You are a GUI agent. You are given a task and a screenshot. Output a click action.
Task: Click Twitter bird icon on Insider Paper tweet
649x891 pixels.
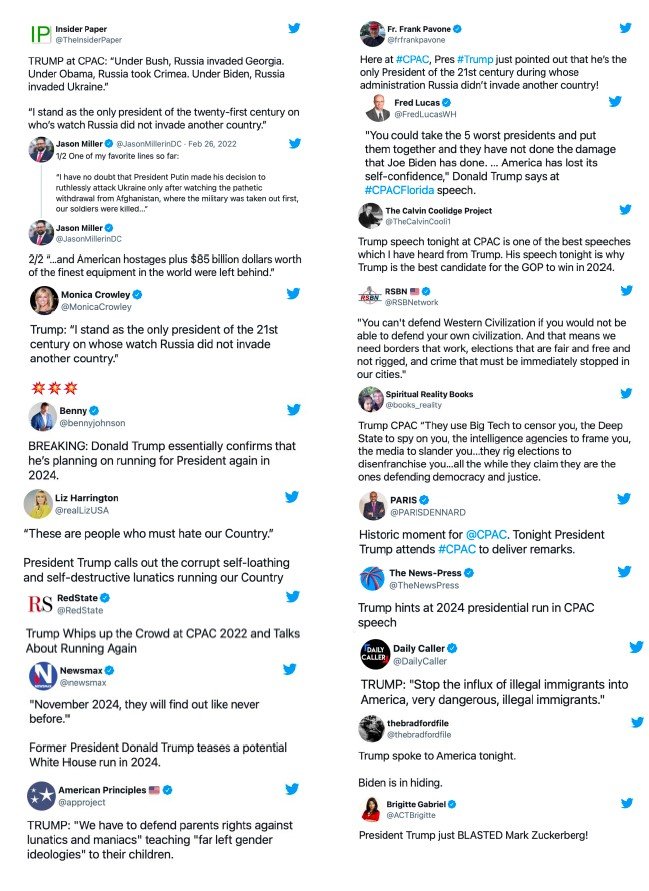(294, 30)
